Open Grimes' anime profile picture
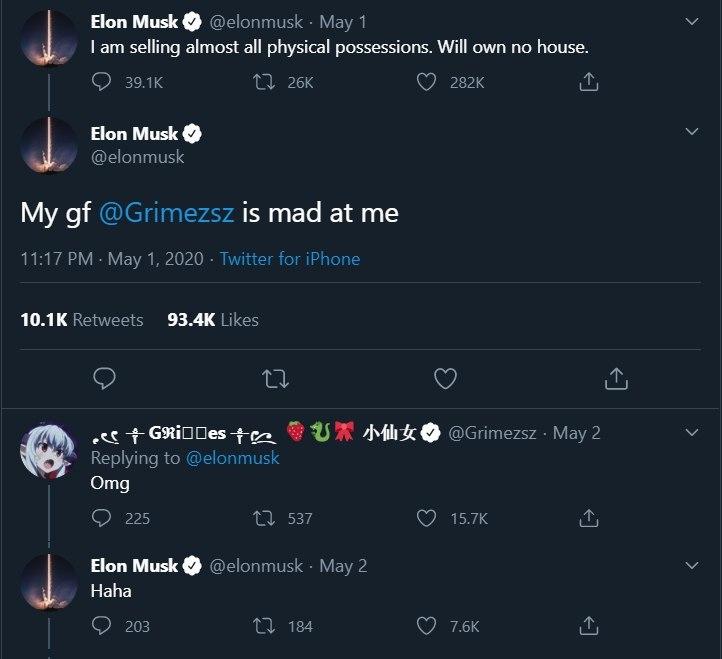 coord(49,449)
